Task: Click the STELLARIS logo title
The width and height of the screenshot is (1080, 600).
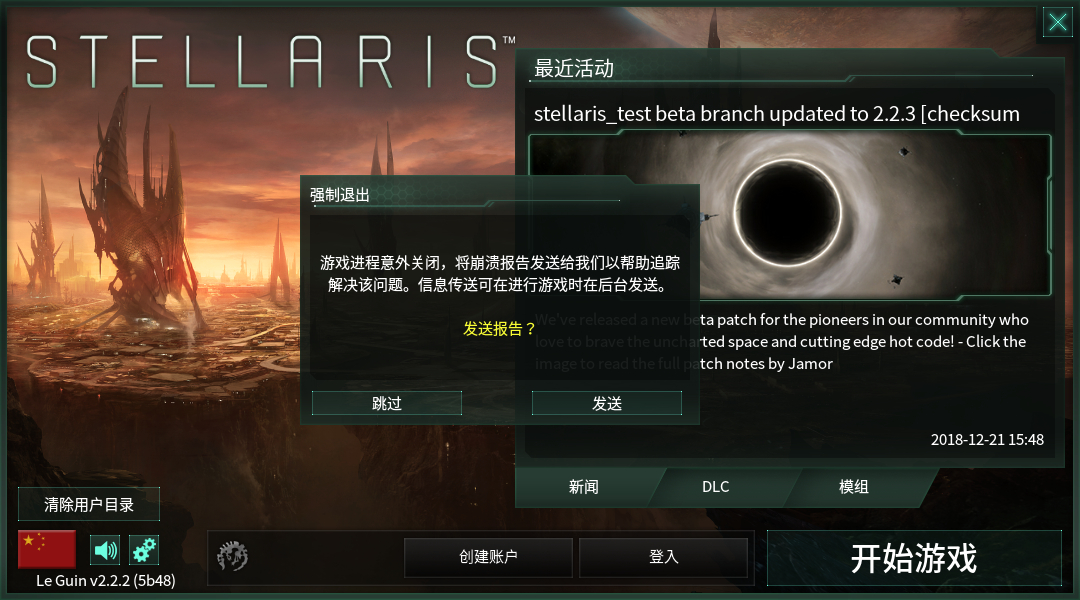Action: (262, 62)
